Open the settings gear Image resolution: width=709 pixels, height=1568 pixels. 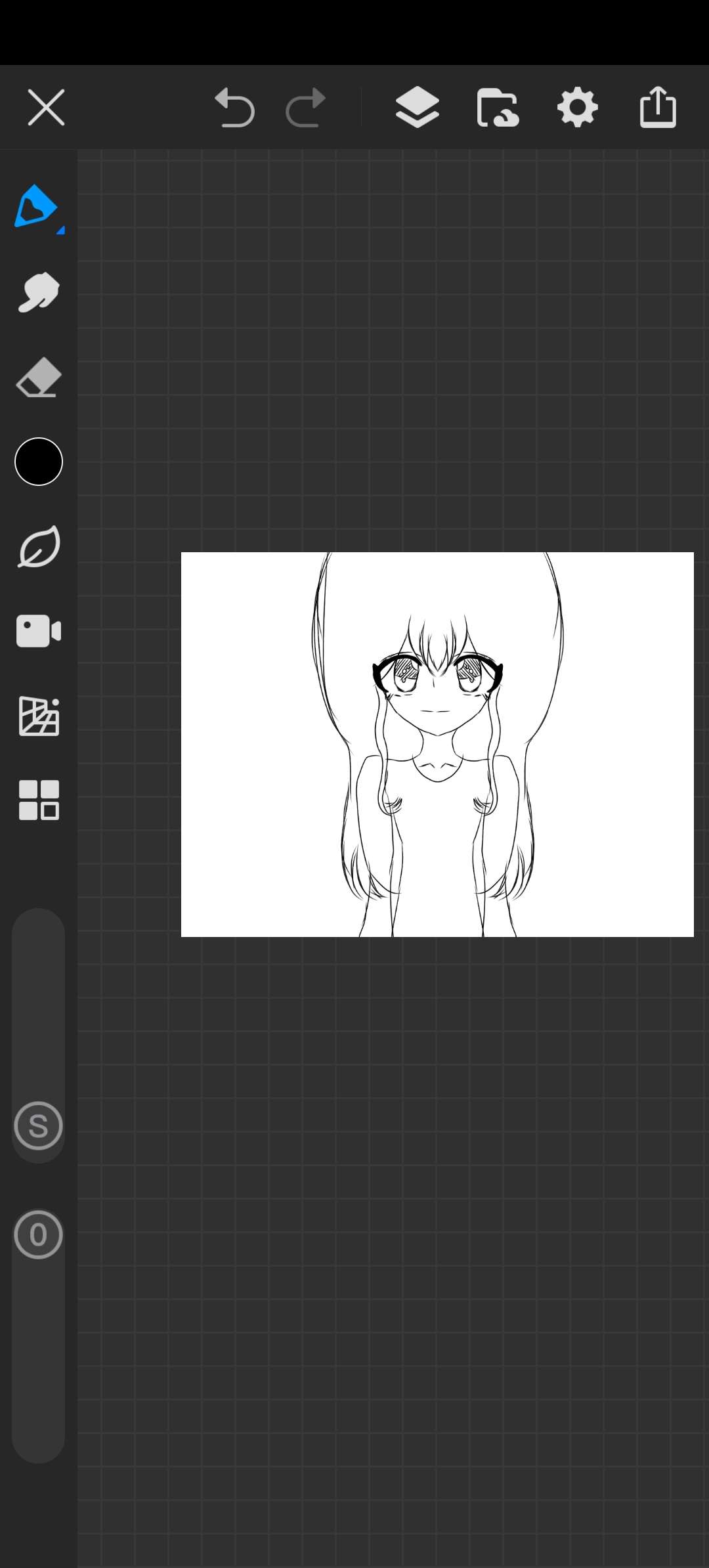click(578, 107)
